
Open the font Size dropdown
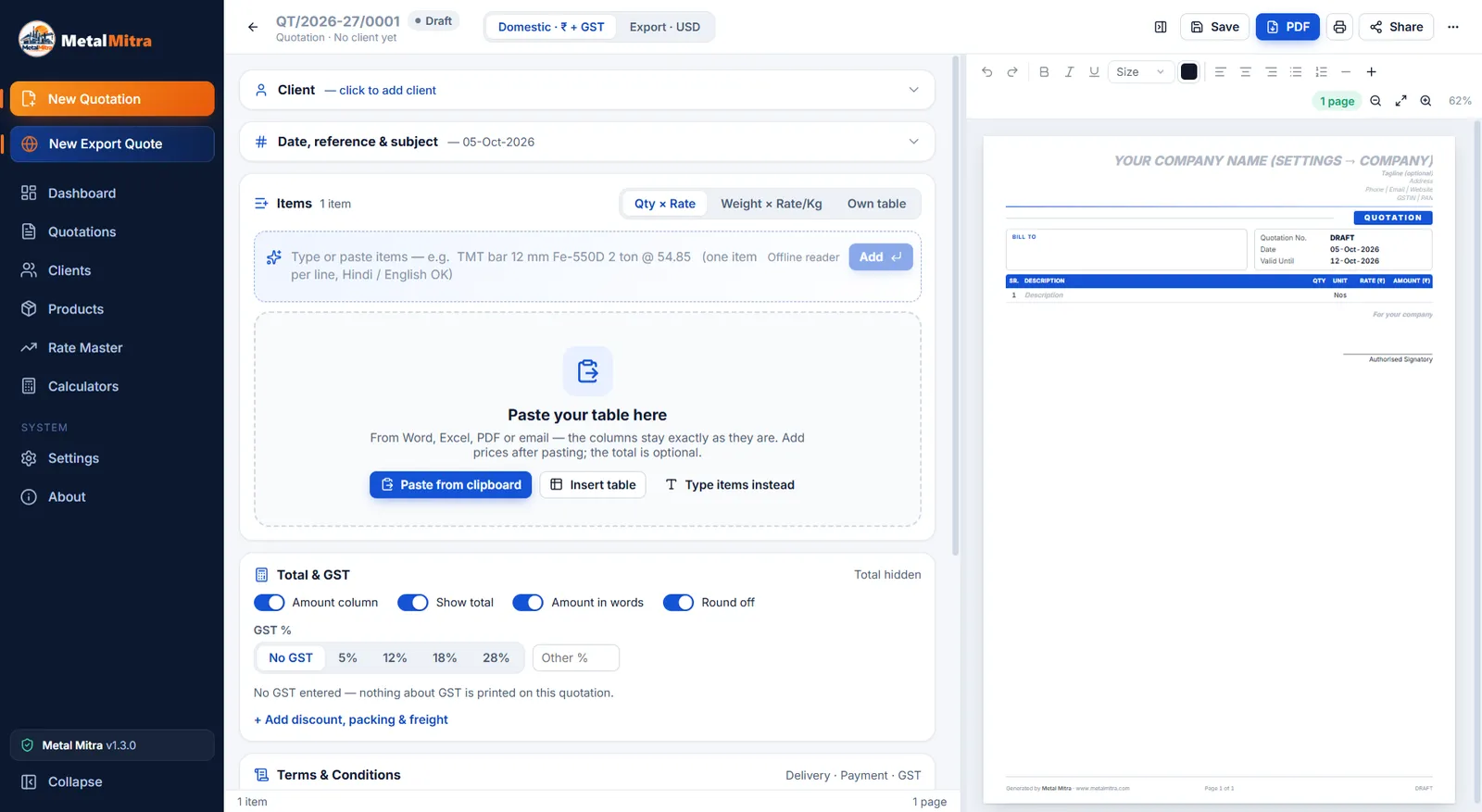pos(1140,71)
